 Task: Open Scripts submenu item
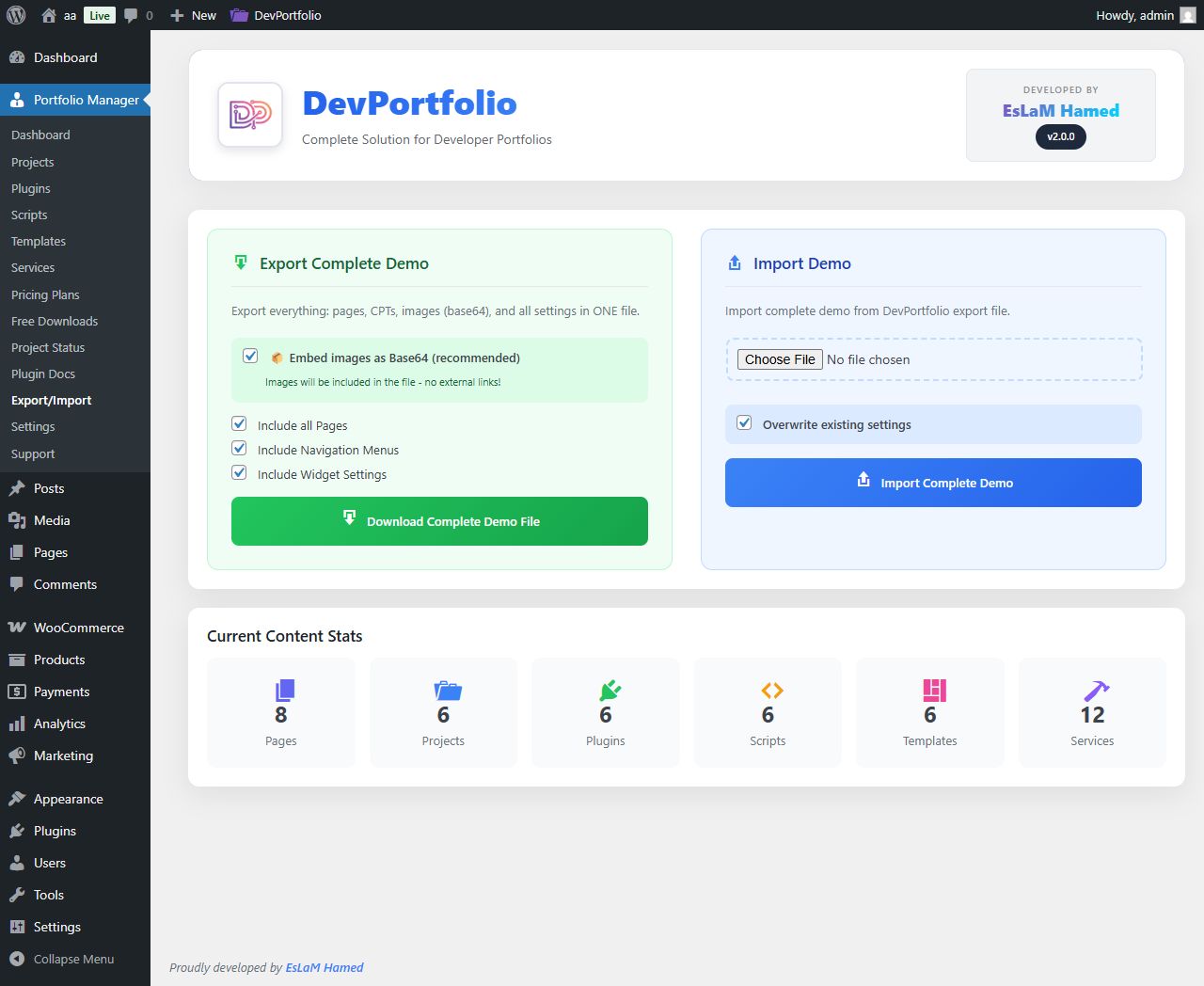coord(29,215)
